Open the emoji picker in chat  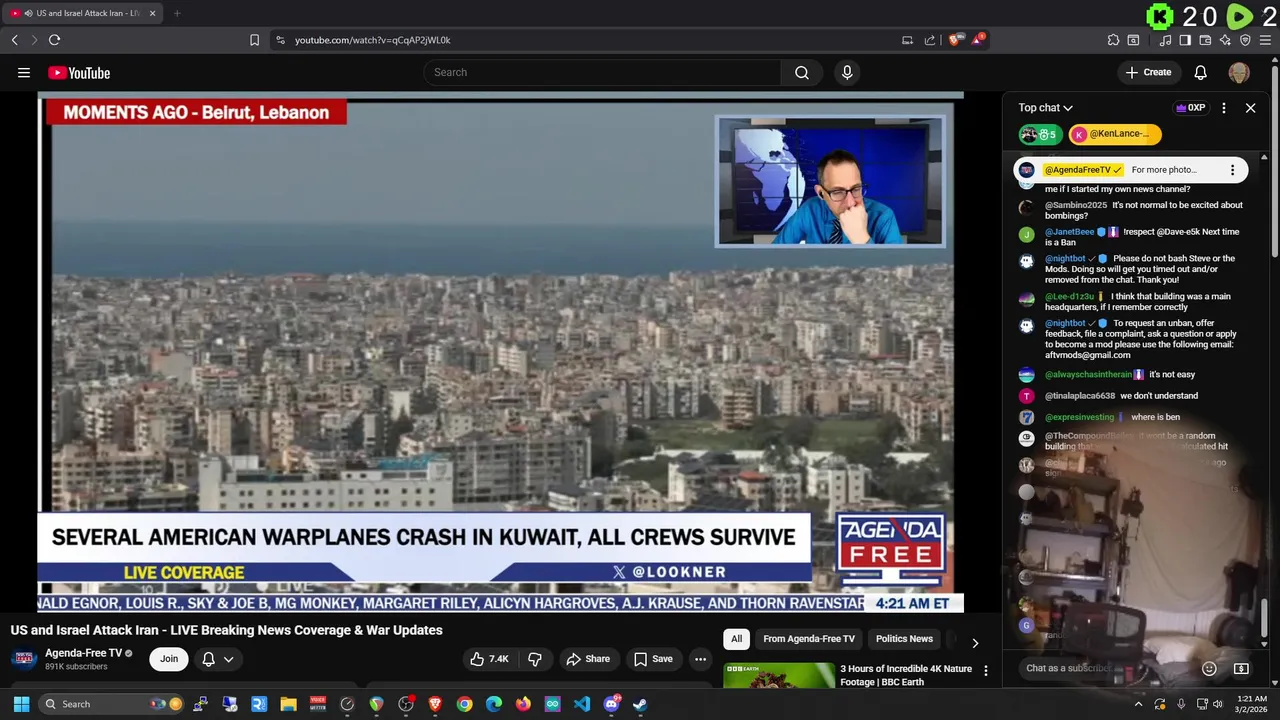click(1209, 668)
